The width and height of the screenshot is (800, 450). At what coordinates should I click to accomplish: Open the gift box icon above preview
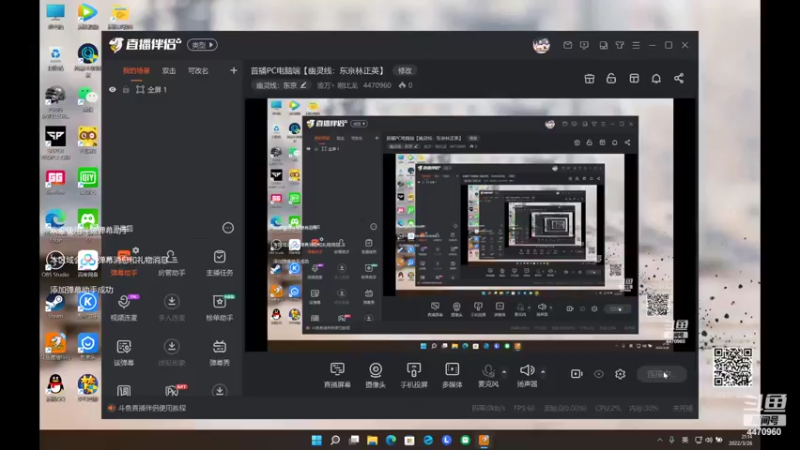point(589,79)
